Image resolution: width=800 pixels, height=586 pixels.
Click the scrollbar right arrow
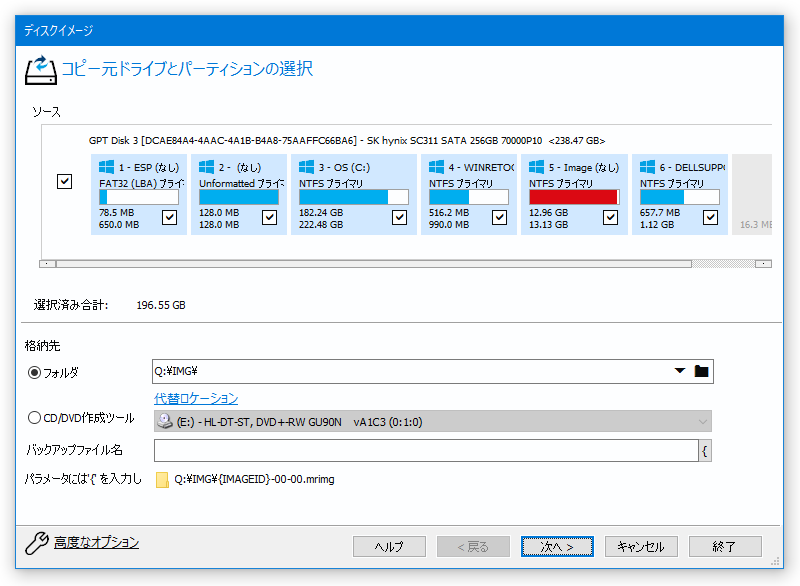click(763, 264)
